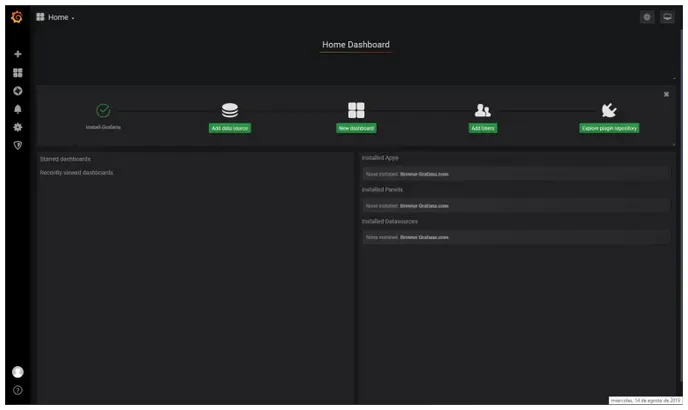Viewport: 688px width, 410px height.
Task: Open Browse Grafana.com link under Installed Datasources
Action: pyautogui.click(x=424, y=237)
